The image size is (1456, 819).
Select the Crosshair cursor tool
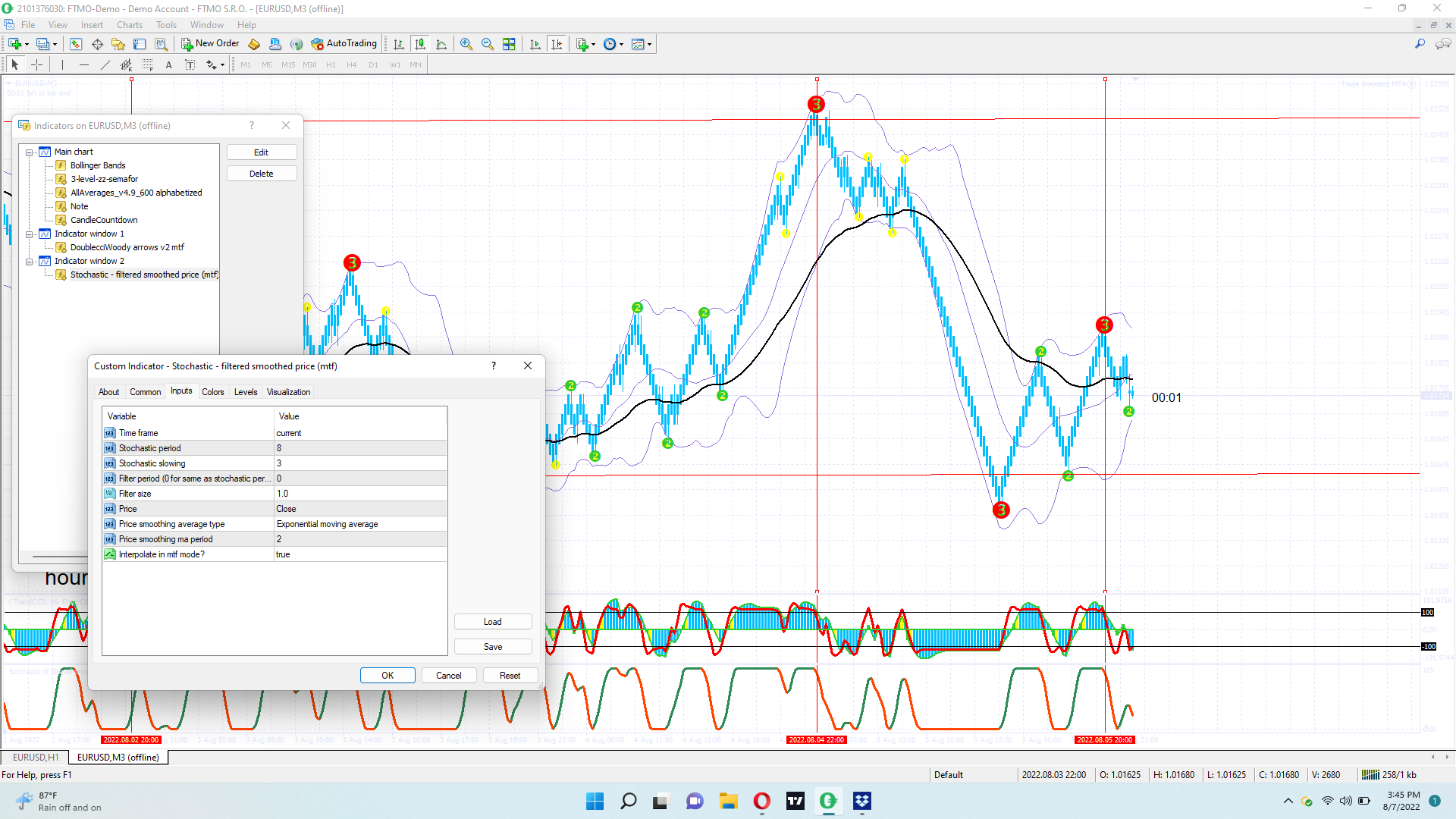click(36, 65)
